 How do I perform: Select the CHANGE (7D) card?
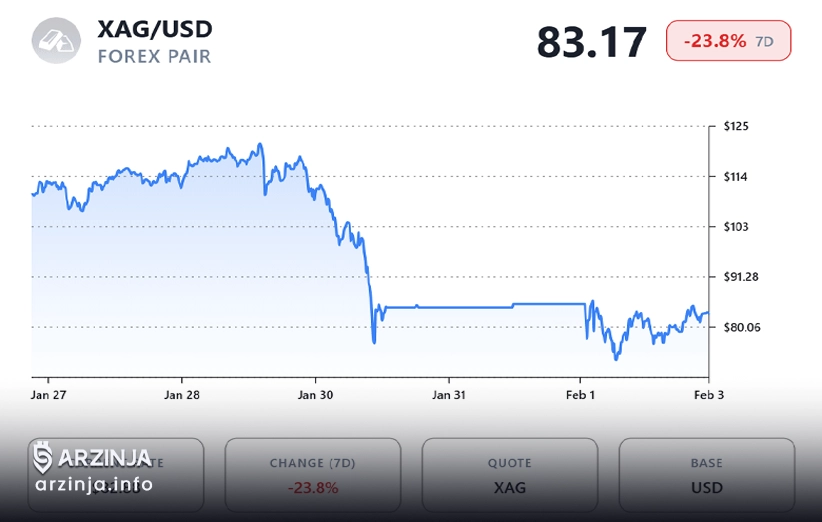(312, 475)
